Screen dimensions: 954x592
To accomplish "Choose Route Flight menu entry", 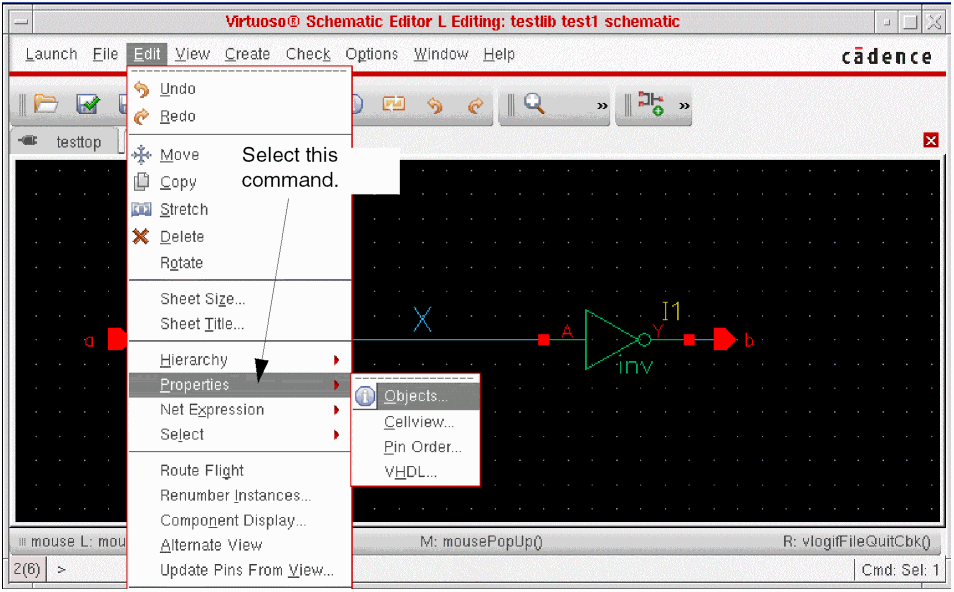I will (240, 471).
